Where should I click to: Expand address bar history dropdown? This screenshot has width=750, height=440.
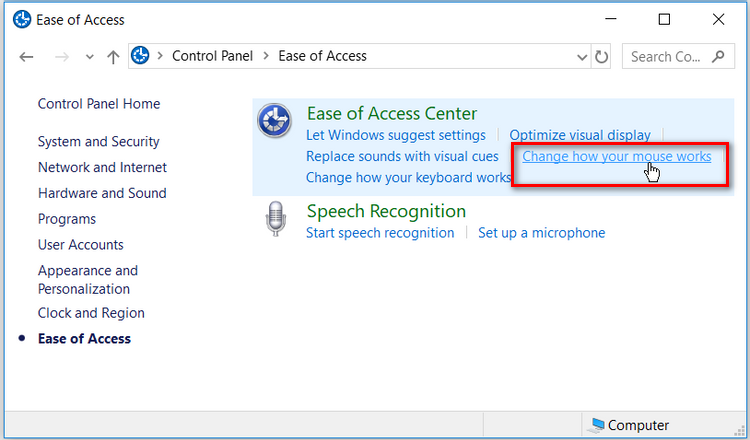pos(581,57)
